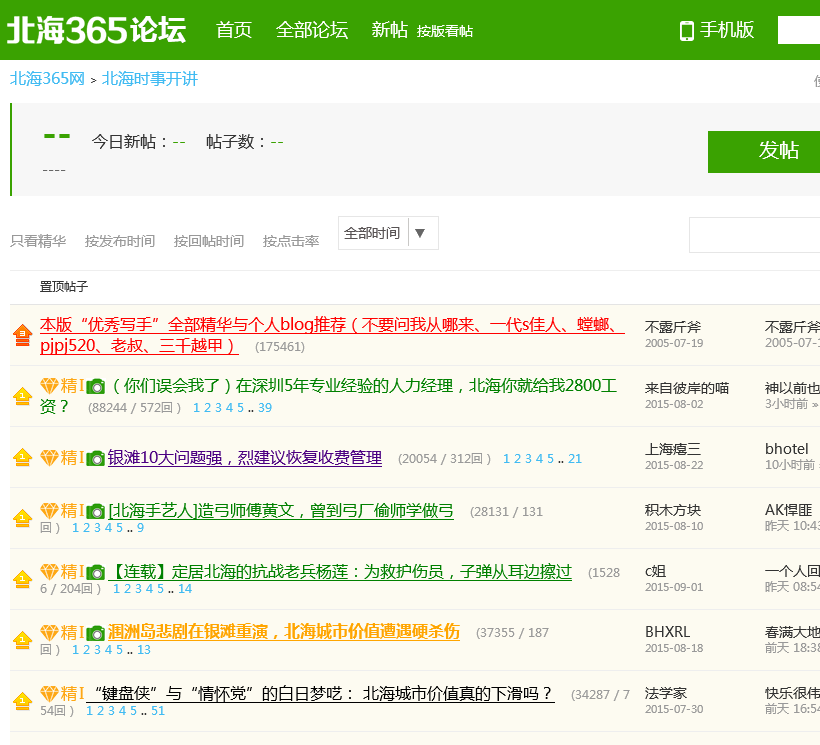The width and height of the screenshot is (820, 745).
Task: Sort posts by 按发布时间
Action: tap(120, 241)
